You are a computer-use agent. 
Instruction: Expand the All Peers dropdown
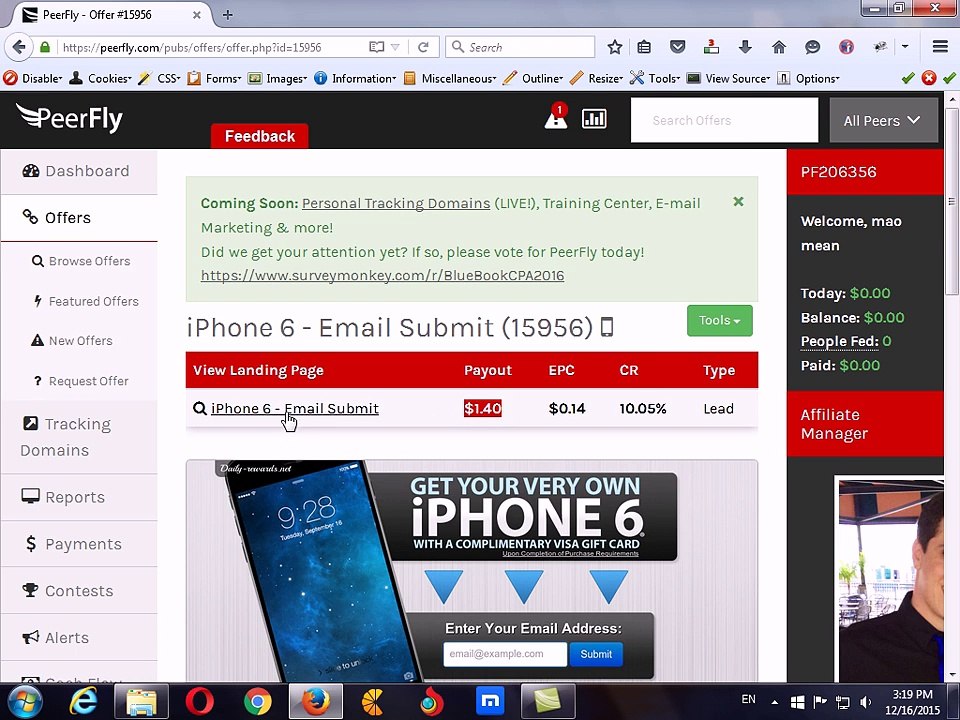click(x=883, y=120)
